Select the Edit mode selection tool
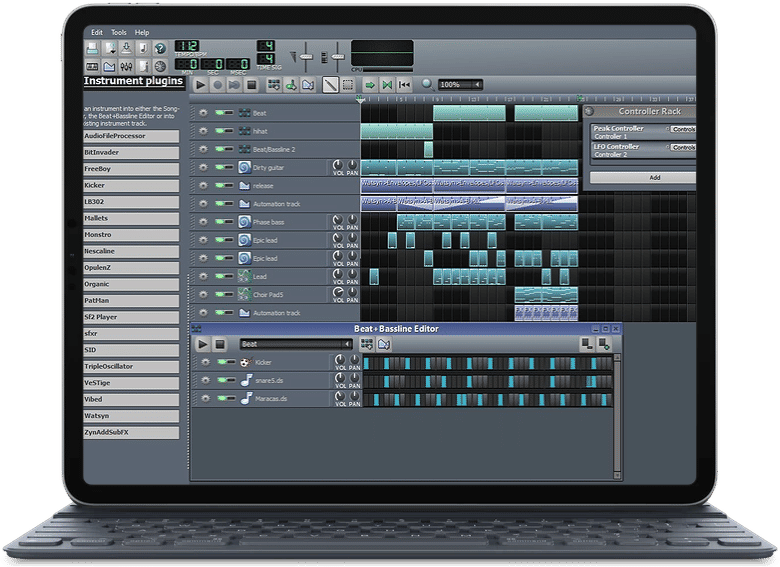Viewport: 780px width, 567px height. 348,85
